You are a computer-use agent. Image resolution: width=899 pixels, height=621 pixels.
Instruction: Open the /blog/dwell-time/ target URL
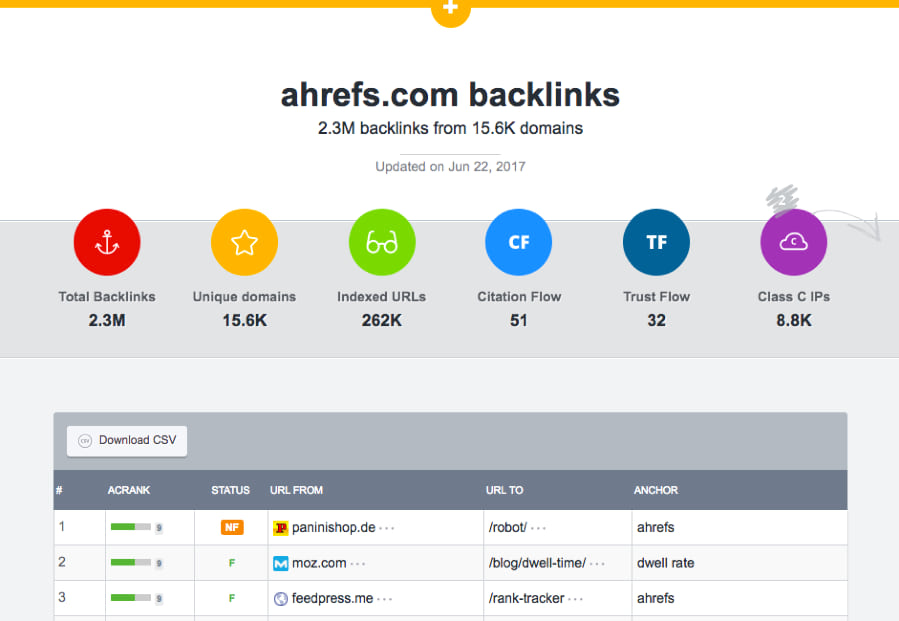(x=537, y=563)
